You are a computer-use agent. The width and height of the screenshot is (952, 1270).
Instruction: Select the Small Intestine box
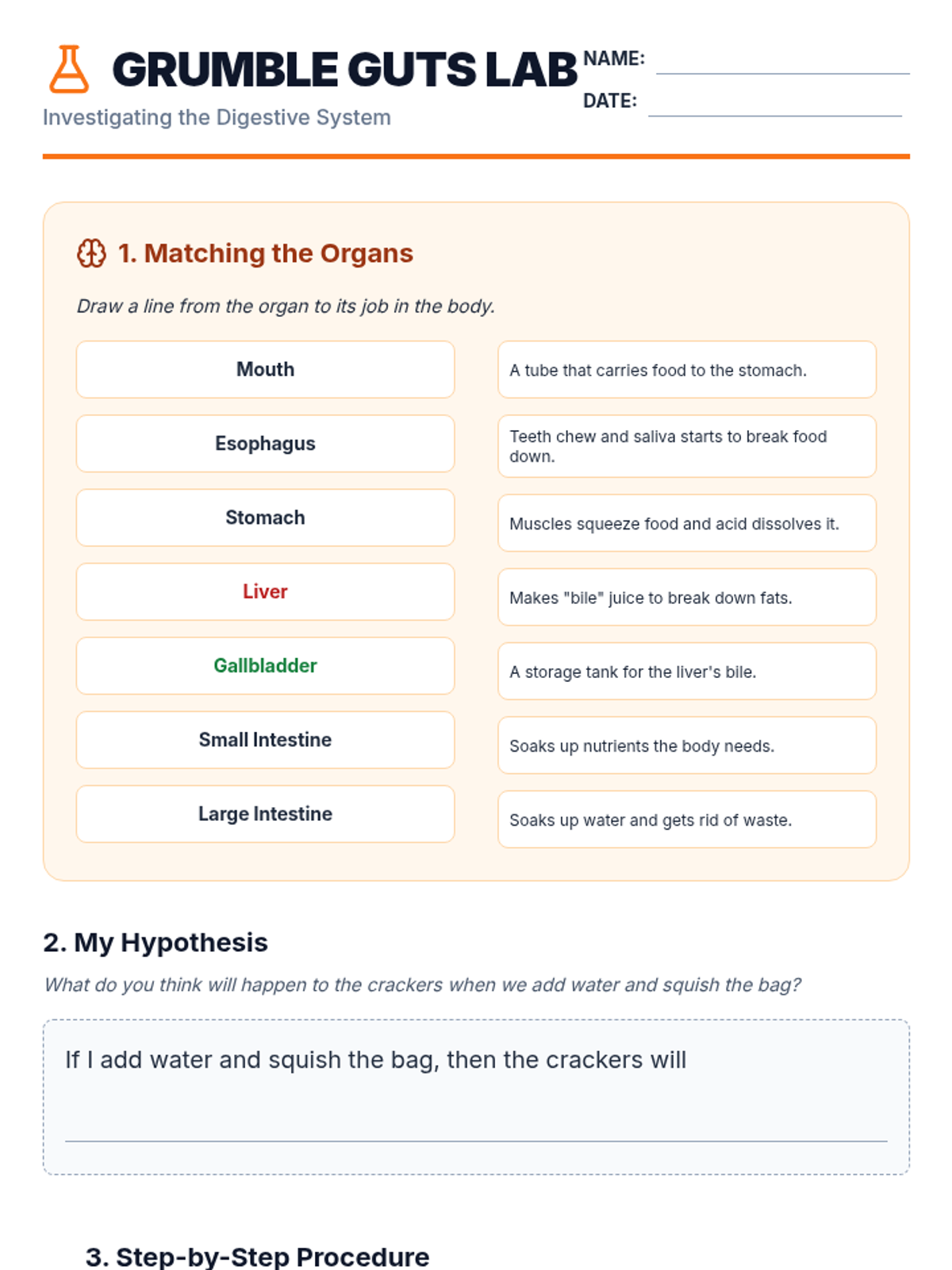coord(265,740)
